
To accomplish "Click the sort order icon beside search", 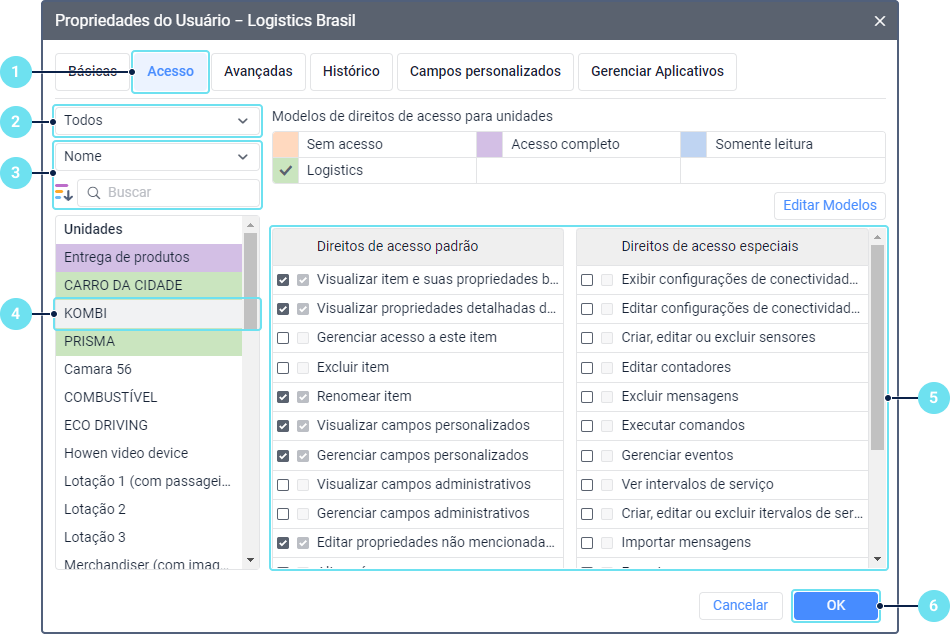I will point(64,192).
